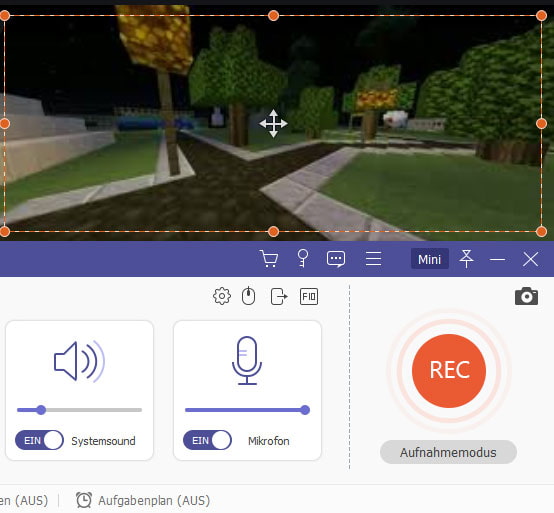Open the feedback chat bubble icon
554x513 pixels.
point(336,259)
